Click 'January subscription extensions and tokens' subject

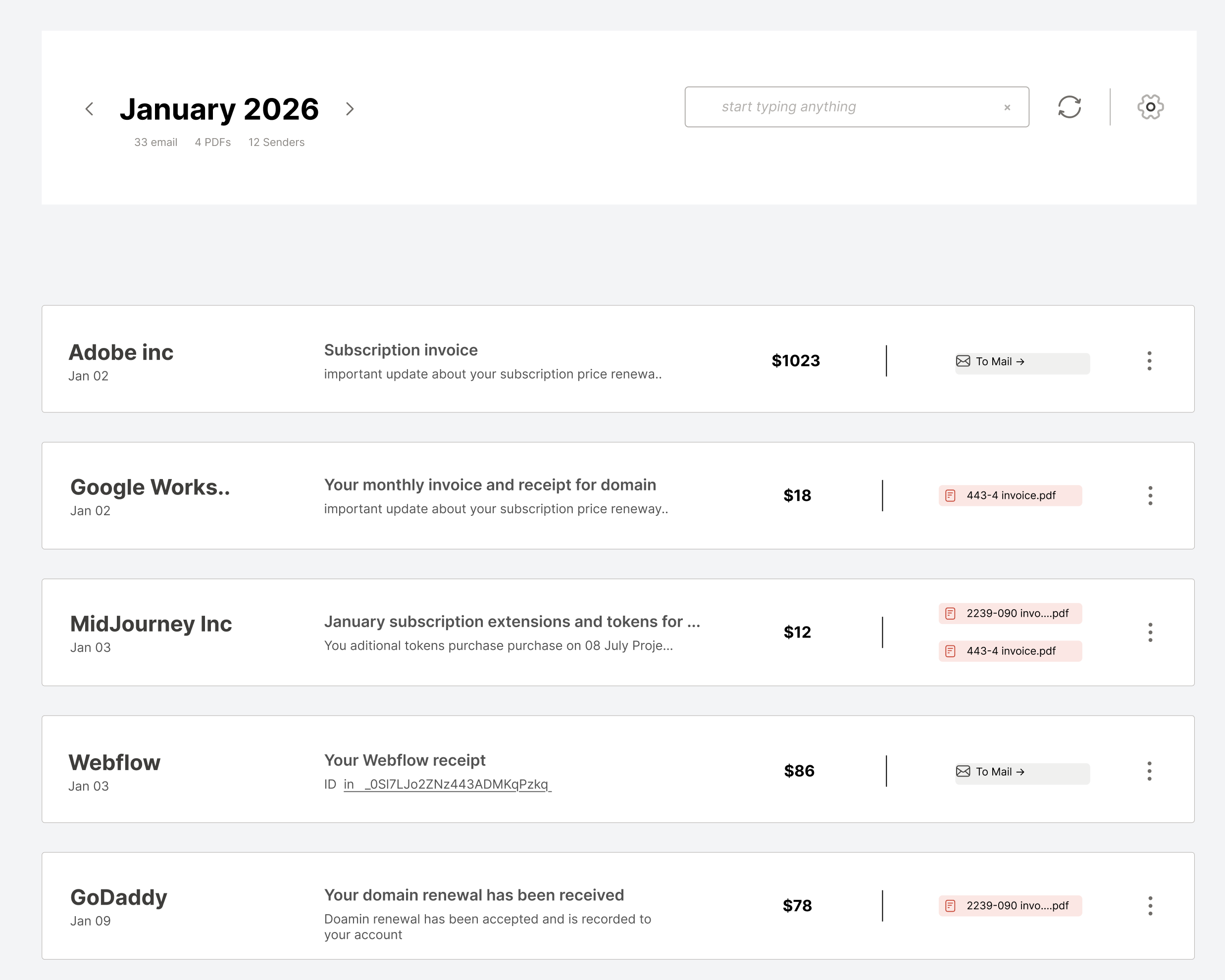[512, 622]
